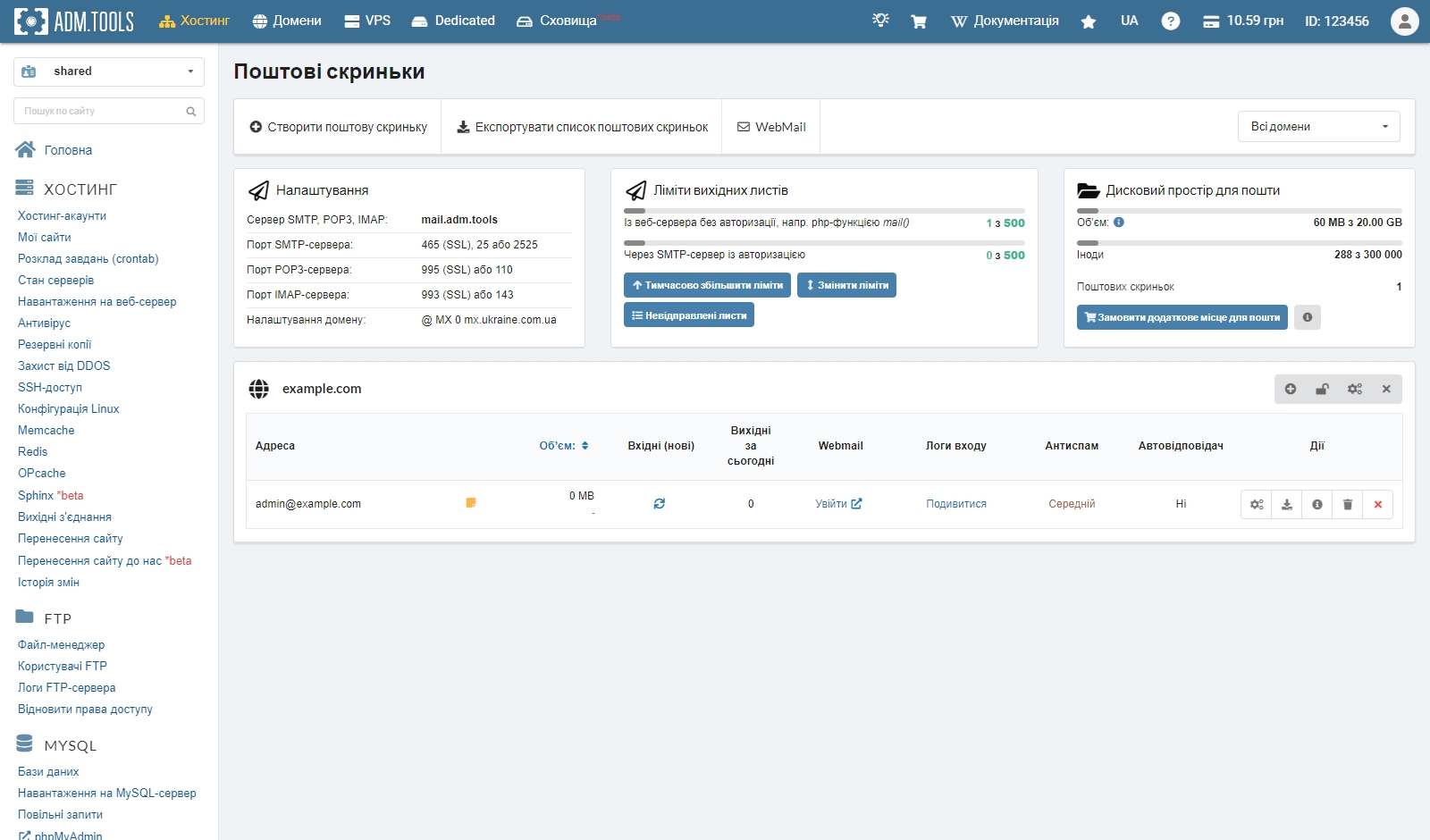Click the shopping cart icon in header
Screen dimensions: 1430x840
tap(918, 21)
